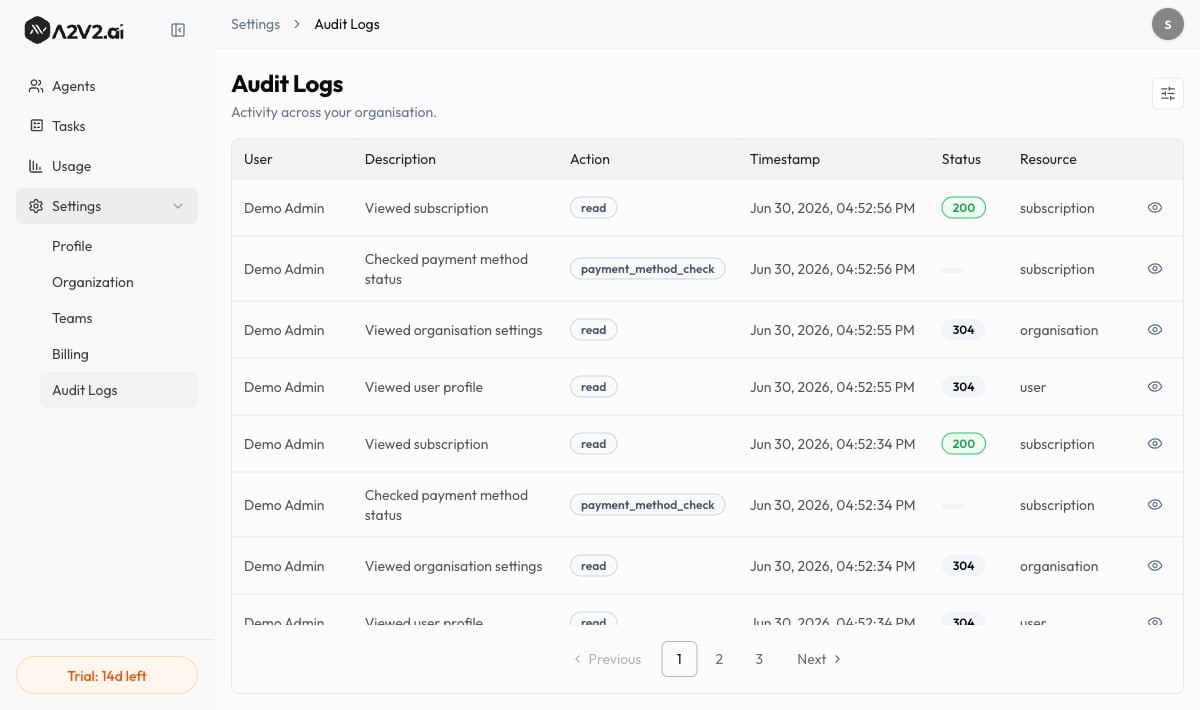The image size is (1200, 710).
Task: Click the User column header
Action: point(258,159)
